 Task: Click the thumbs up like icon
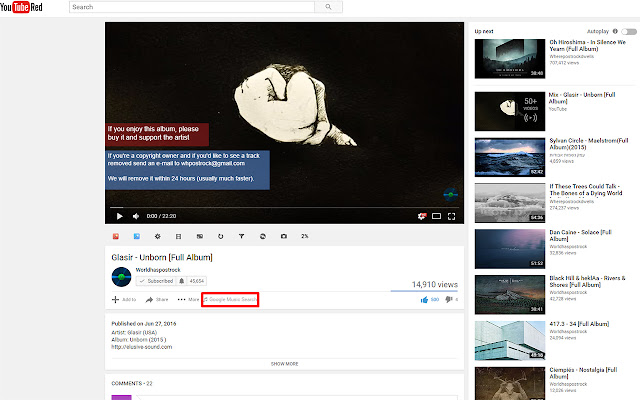[424, 299]
